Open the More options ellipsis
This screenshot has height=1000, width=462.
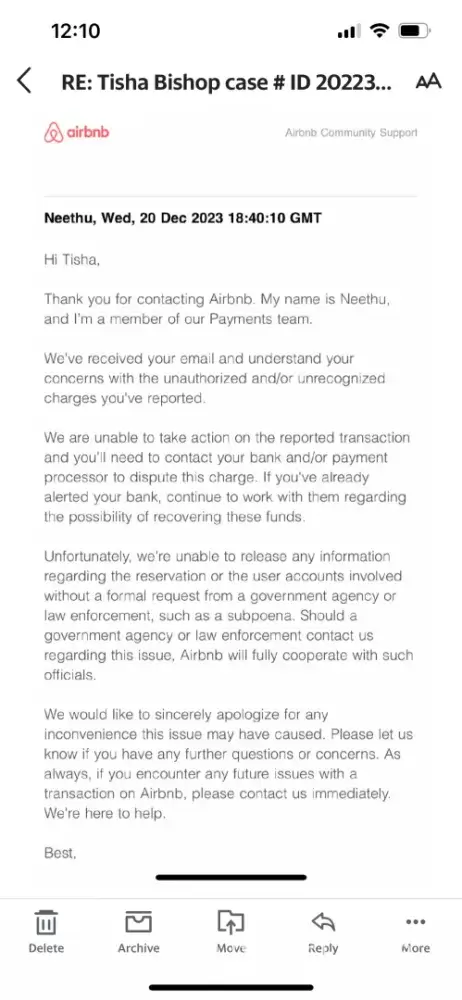(415, 921)
